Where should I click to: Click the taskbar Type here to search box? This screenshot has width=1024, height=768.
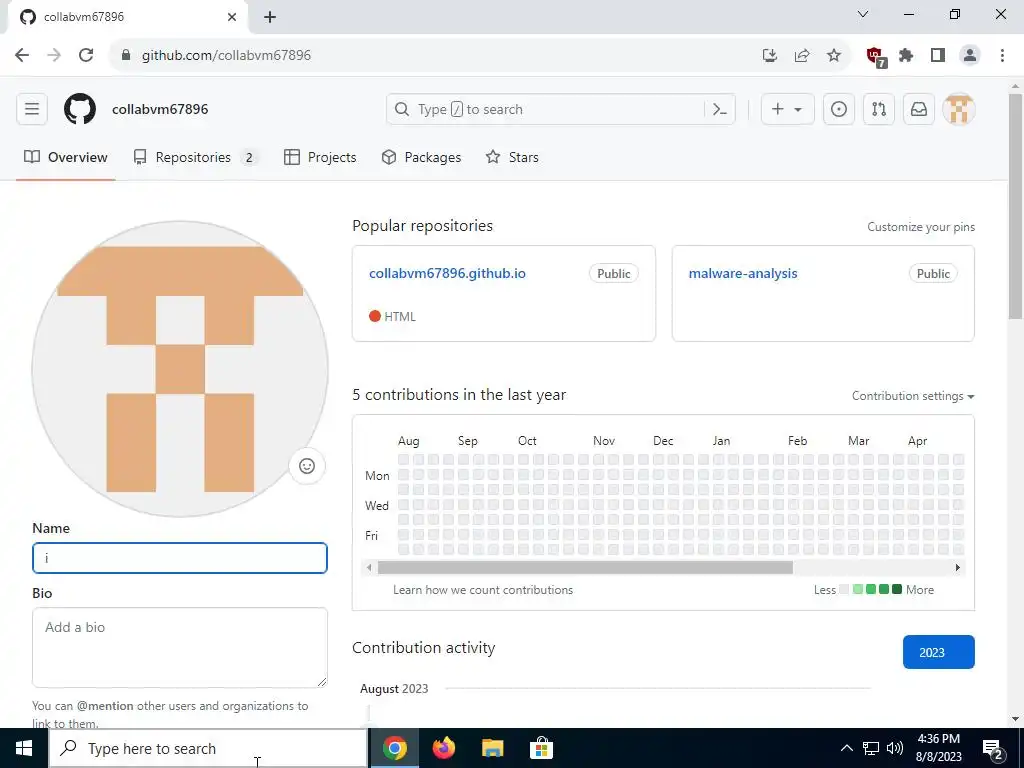click(208, 748)
